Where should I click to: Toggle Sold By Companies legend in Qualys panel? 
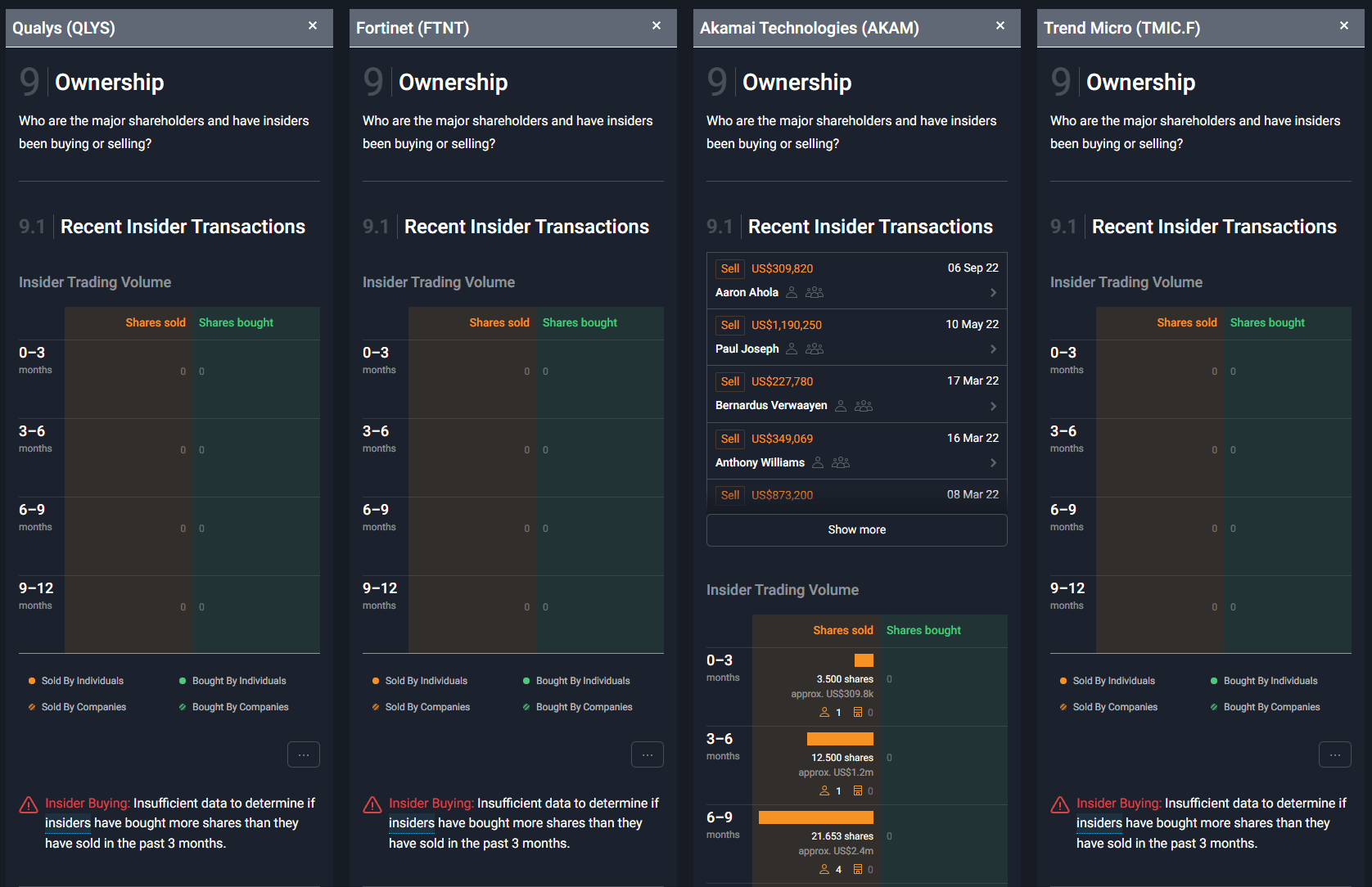coord(77,707)
